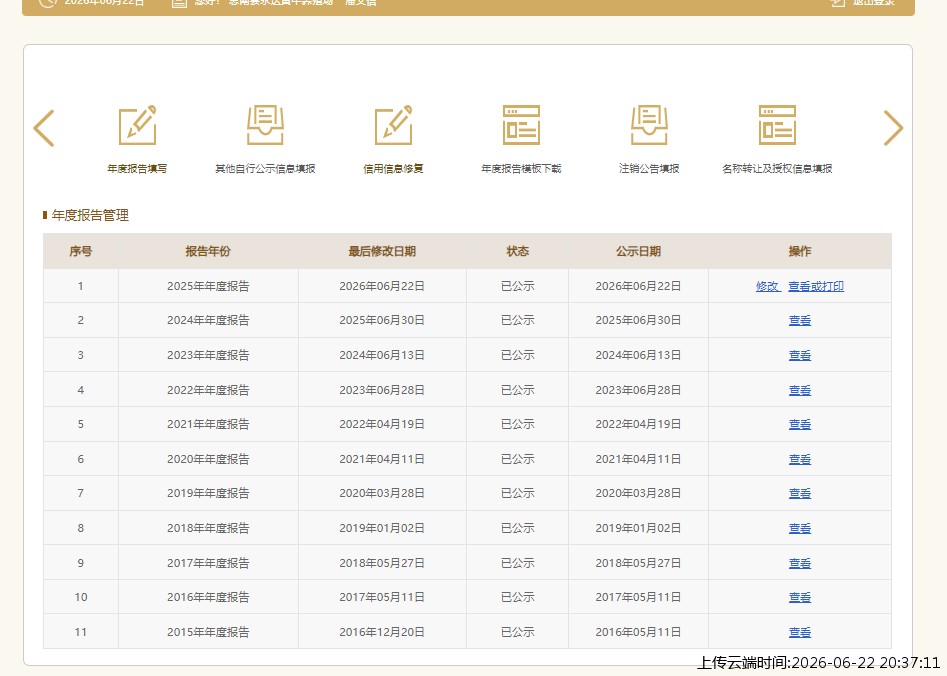Image resolution: width=947 pixels, height=676 pixels.
Task: Show previous menu items with left arrow
Action: pos(43,128)
